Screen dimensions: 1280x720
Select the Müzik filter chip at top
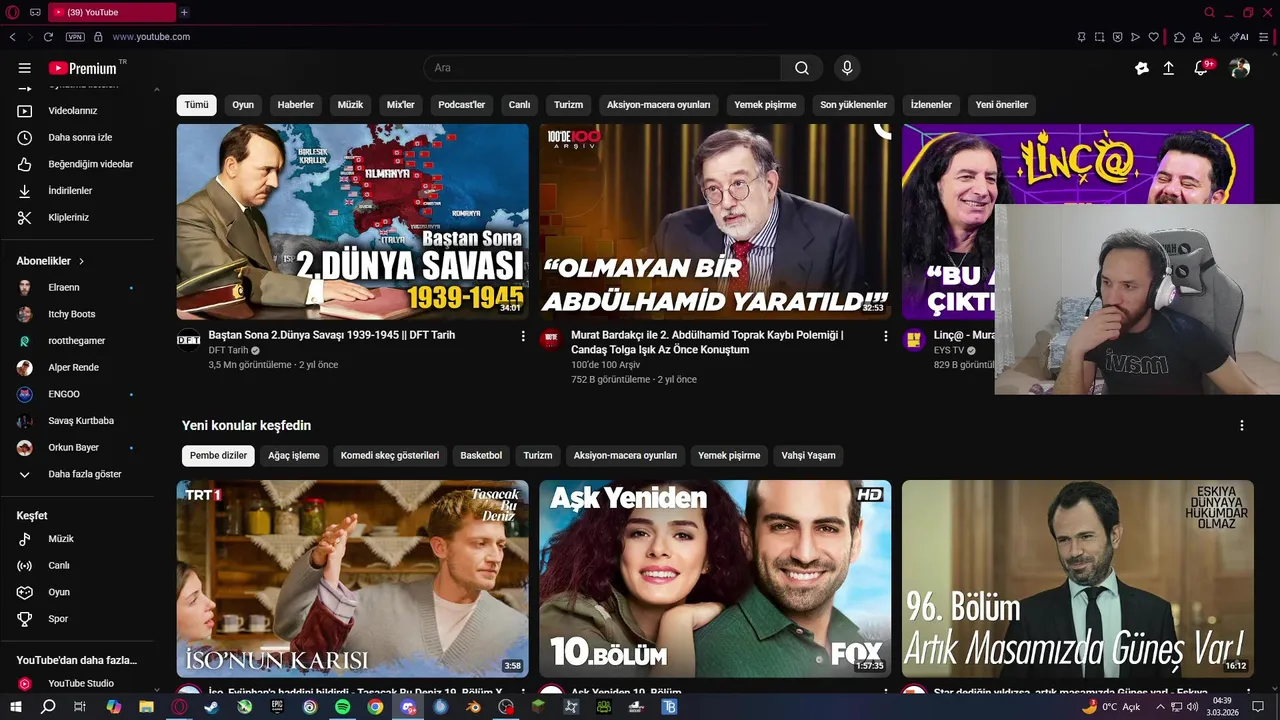[350, 104]
